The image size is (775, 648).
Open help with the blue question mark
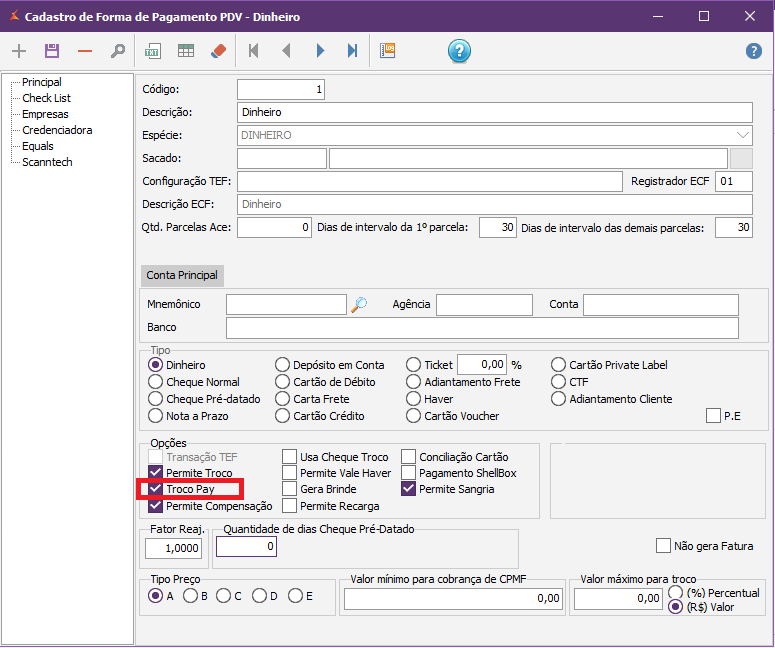pos(459,51)
